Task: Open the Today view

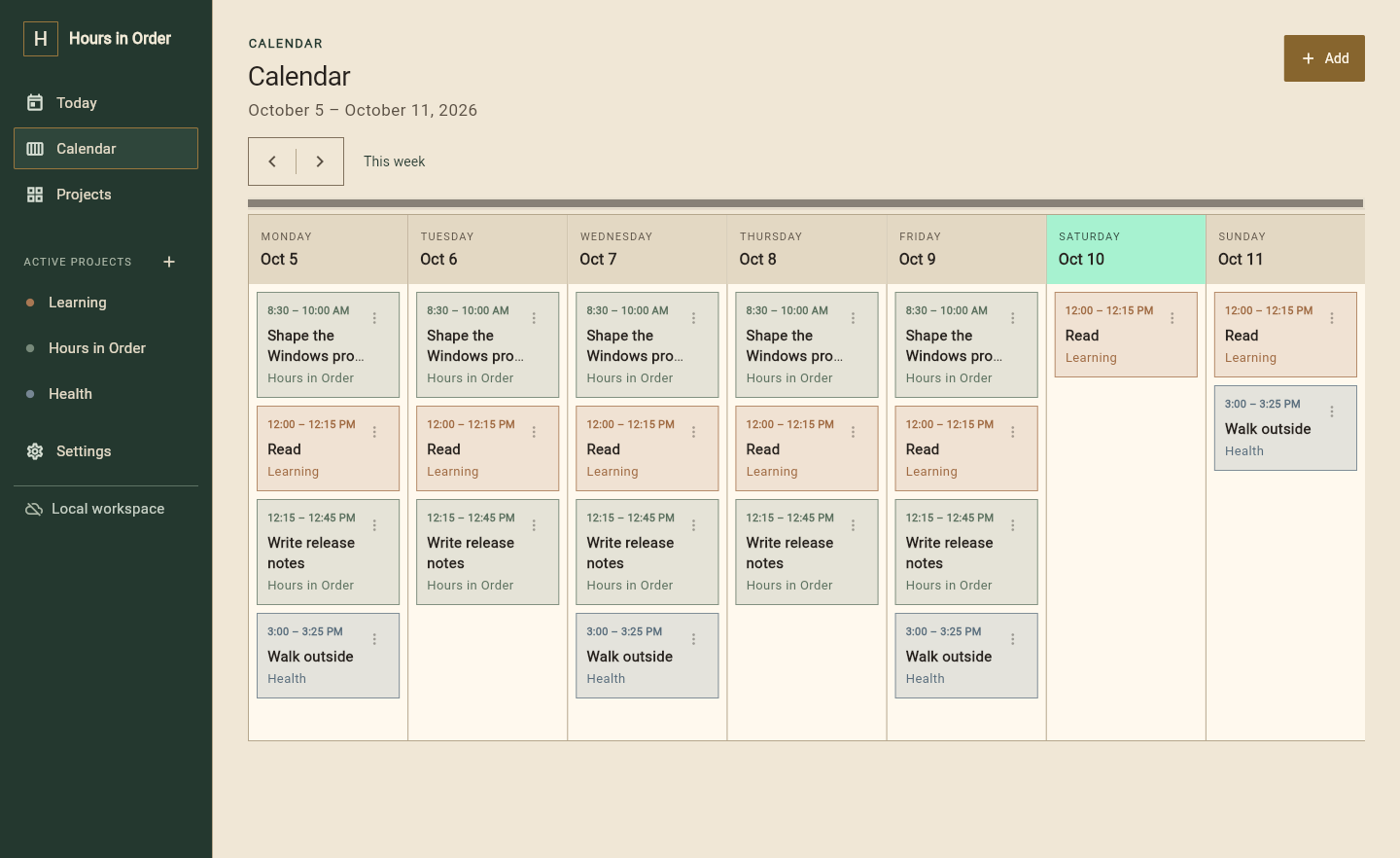Action: pos(106,103)
